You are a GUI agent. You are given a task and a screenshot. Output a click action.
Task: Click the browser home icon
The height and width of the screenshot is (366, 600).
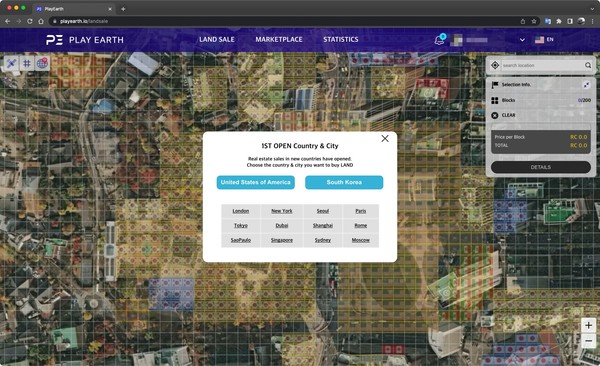tap(41, 21)
